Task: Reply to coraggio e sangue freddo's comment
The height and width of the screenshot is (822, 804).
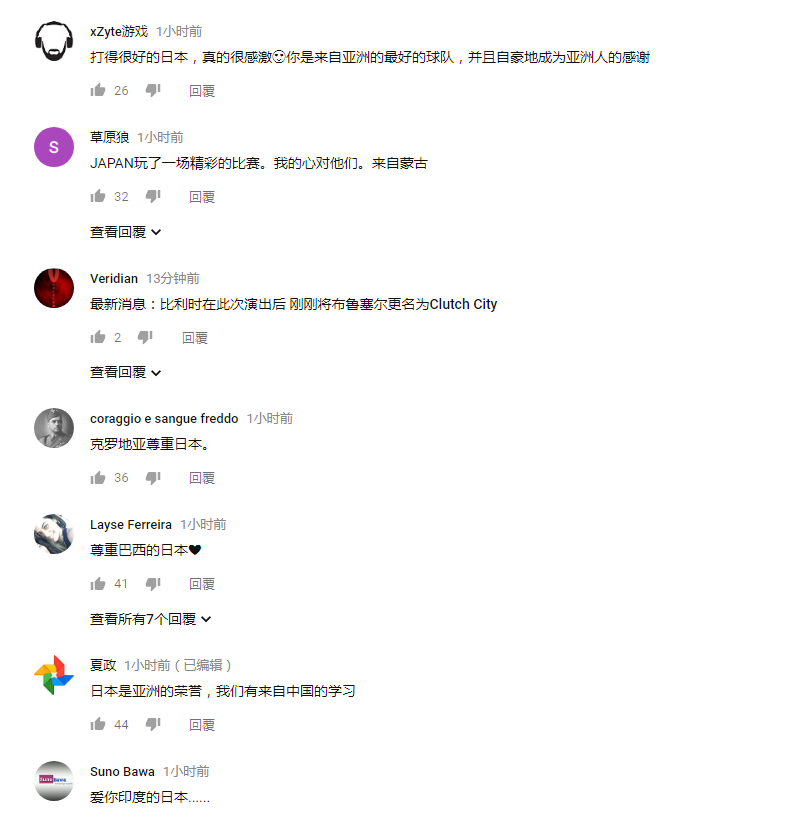Action: click(x=202, y=478)
